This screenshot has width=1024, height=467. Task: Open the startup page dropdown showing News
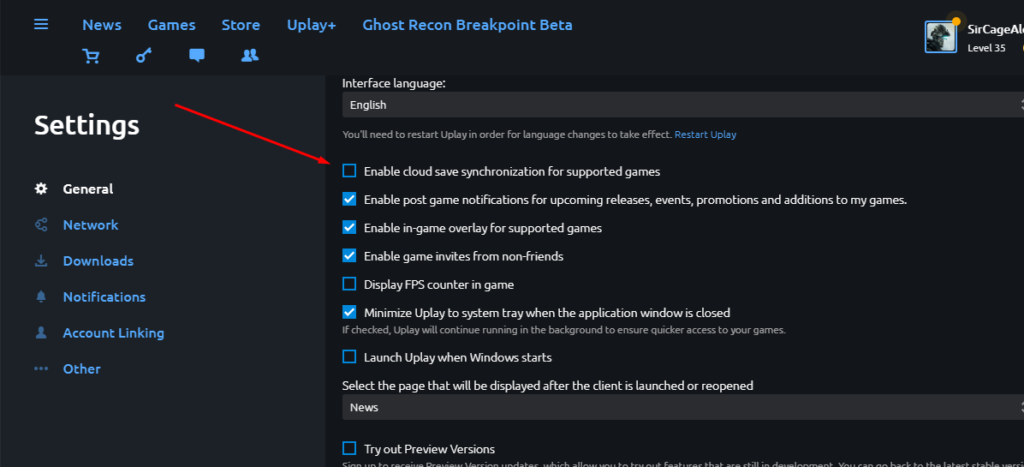click(682, 407)
